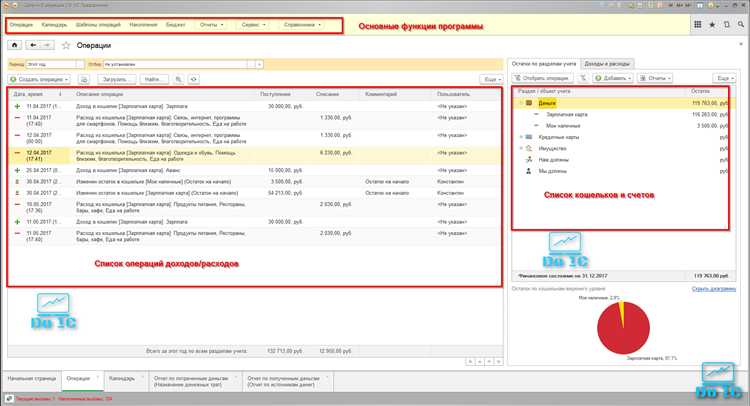Open the Отчеты dropdown in right panel

[655, 78]
